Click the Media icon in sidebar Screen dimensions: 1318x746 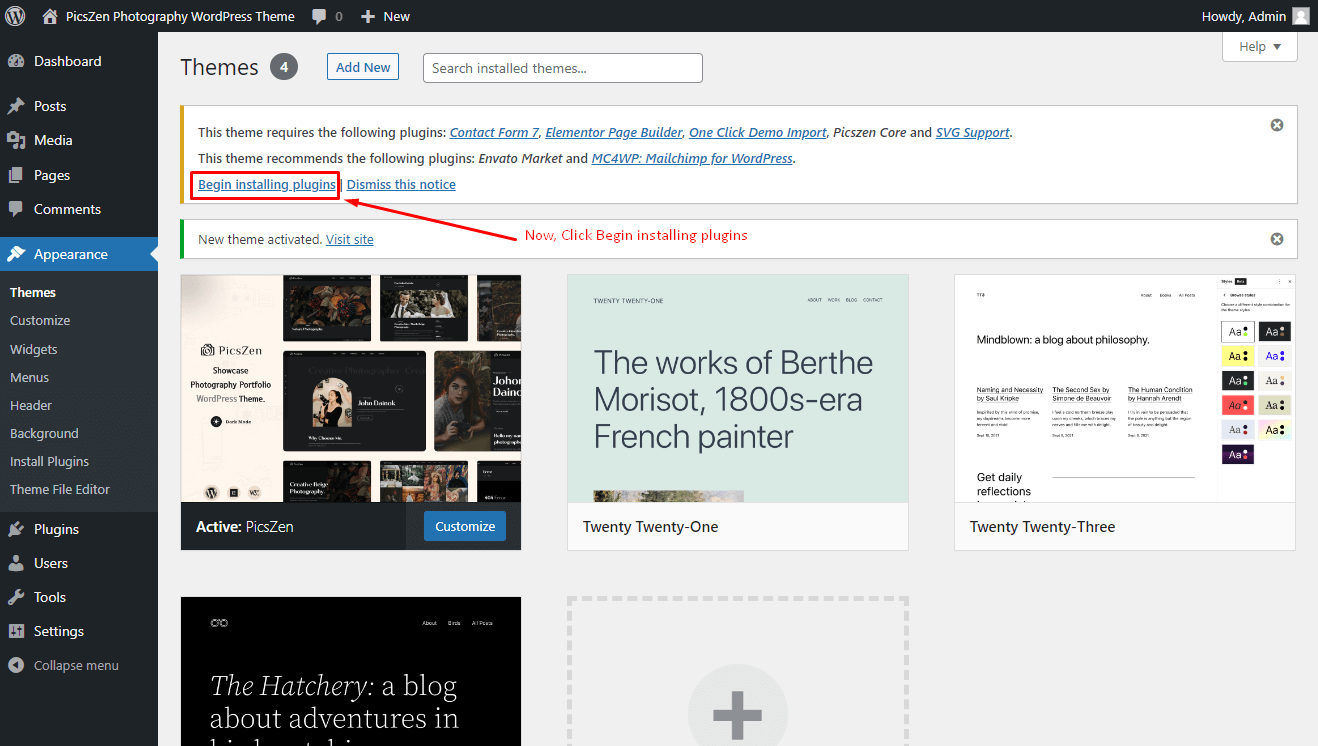coord(16,140)
